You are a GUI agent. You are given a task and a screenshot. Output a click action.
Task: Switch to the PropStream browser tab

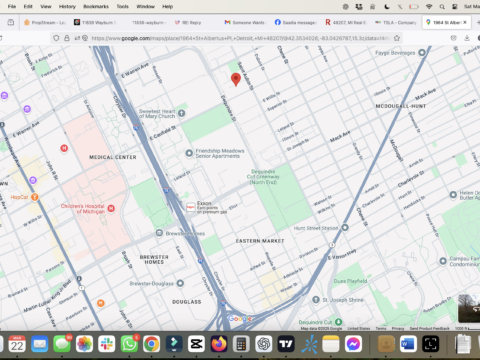[x=45, y=22]
